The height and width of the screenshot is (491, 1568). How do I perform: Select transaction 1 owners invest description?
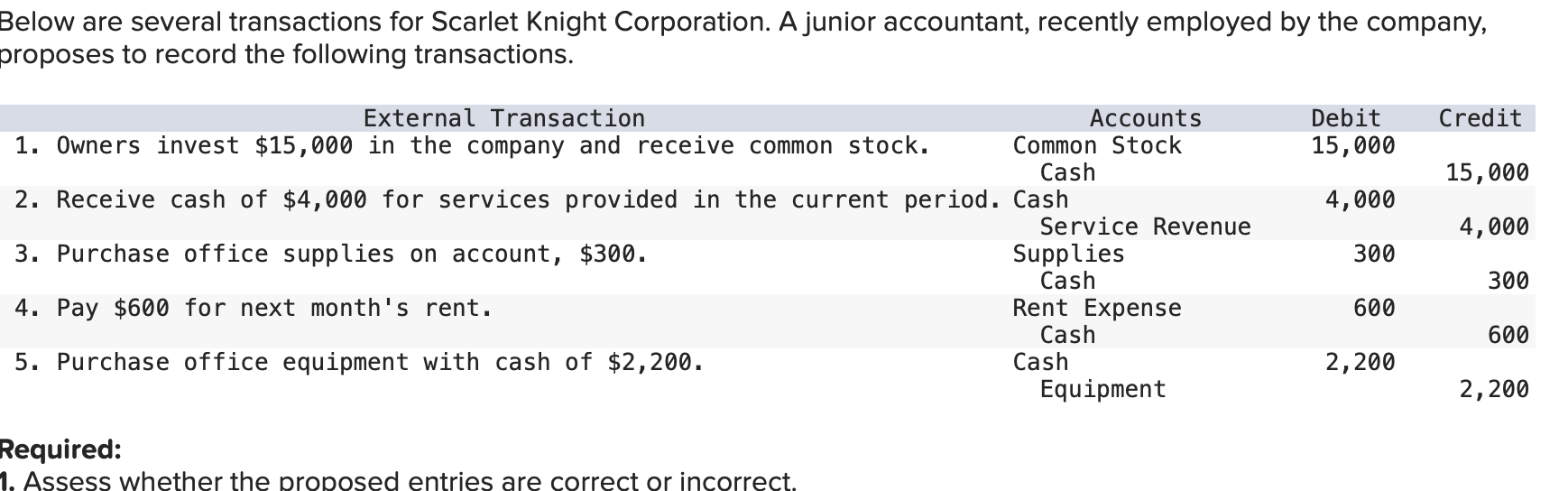(x=472, y=145)
